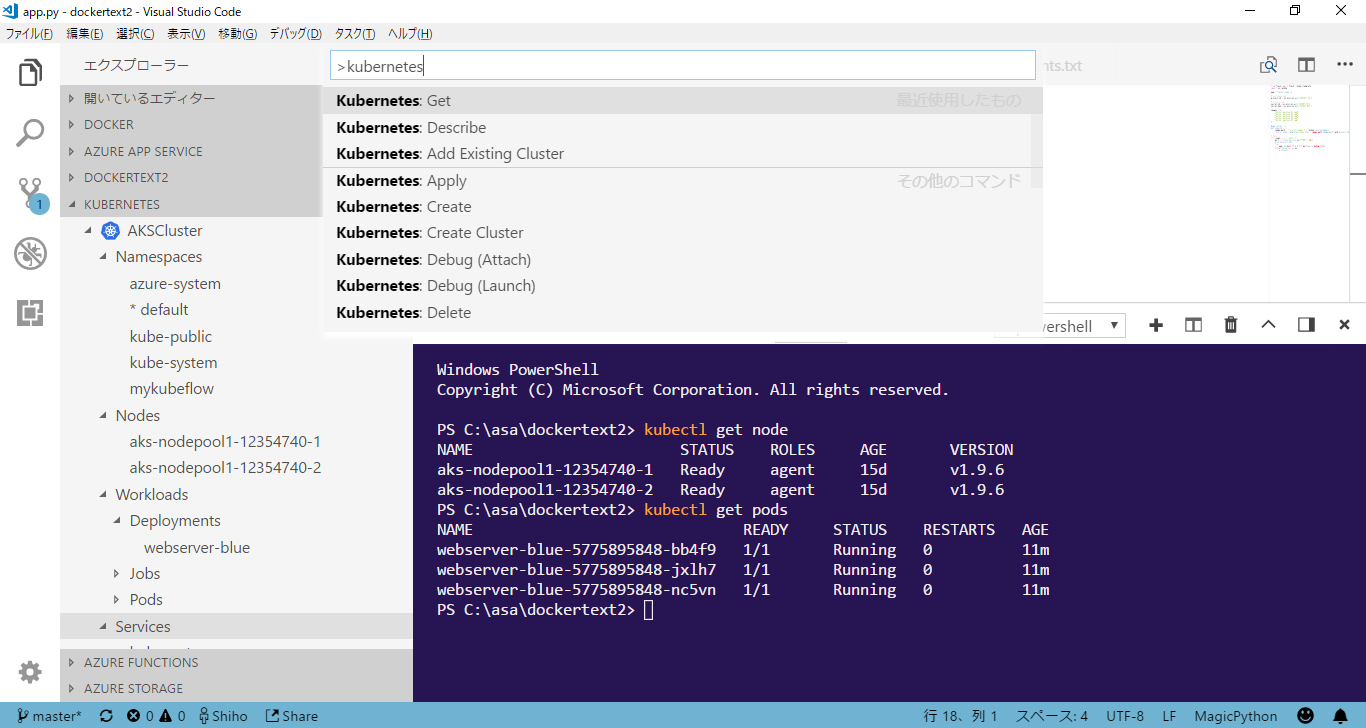
Task: Change indentation via スペース: 4
Action: (1051, 716)
